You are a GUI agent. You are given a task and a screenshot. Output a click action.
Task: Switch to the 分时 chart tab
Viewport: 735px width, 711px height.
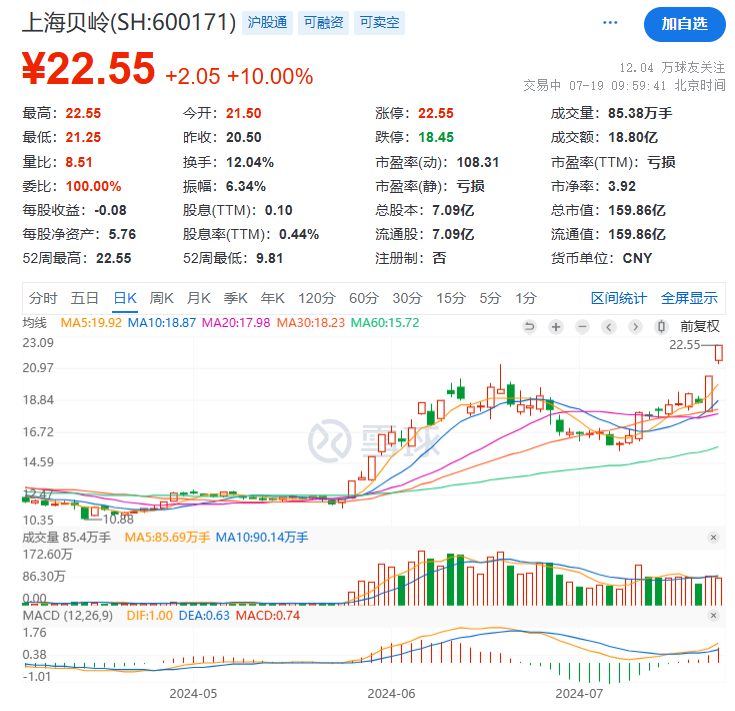(x=43, y=298)
